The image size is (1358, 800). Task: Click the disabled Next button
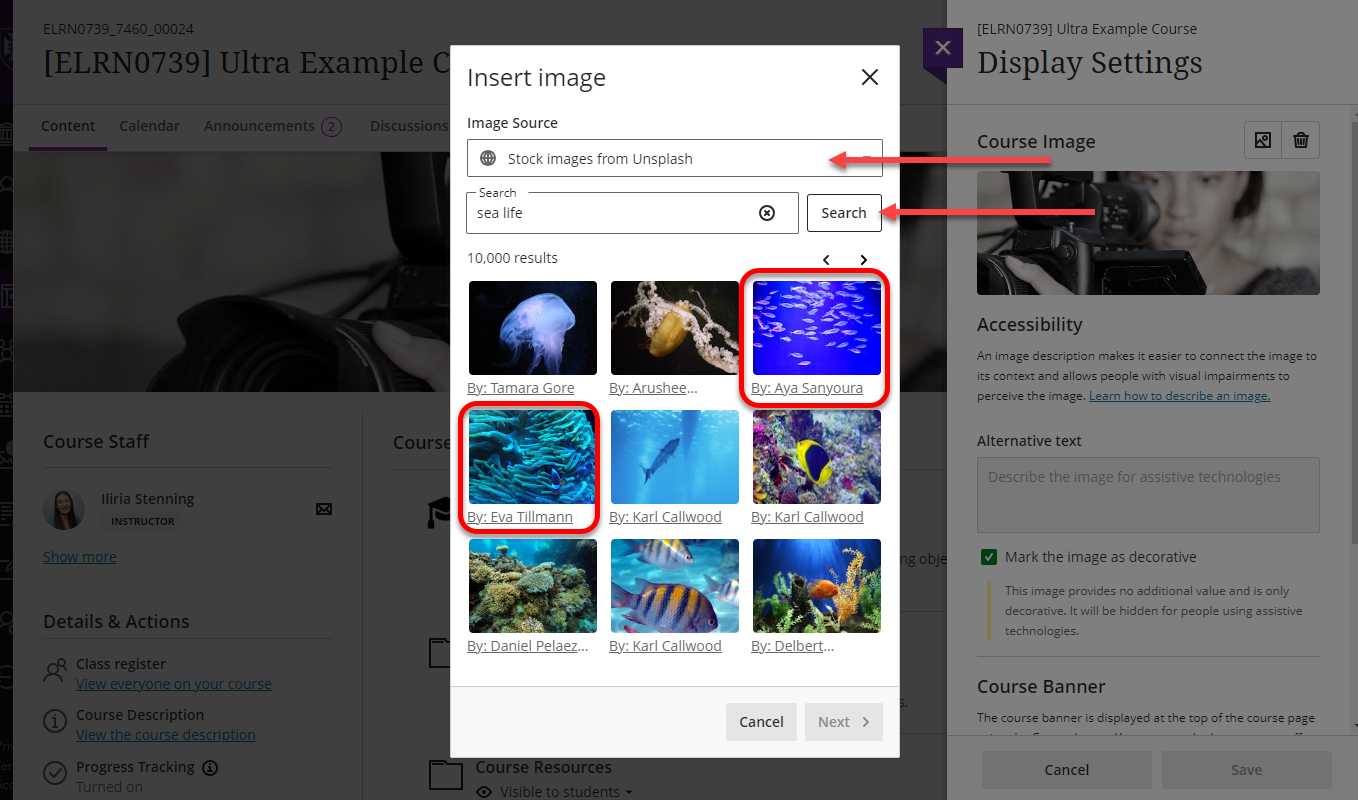coord(844,722)
